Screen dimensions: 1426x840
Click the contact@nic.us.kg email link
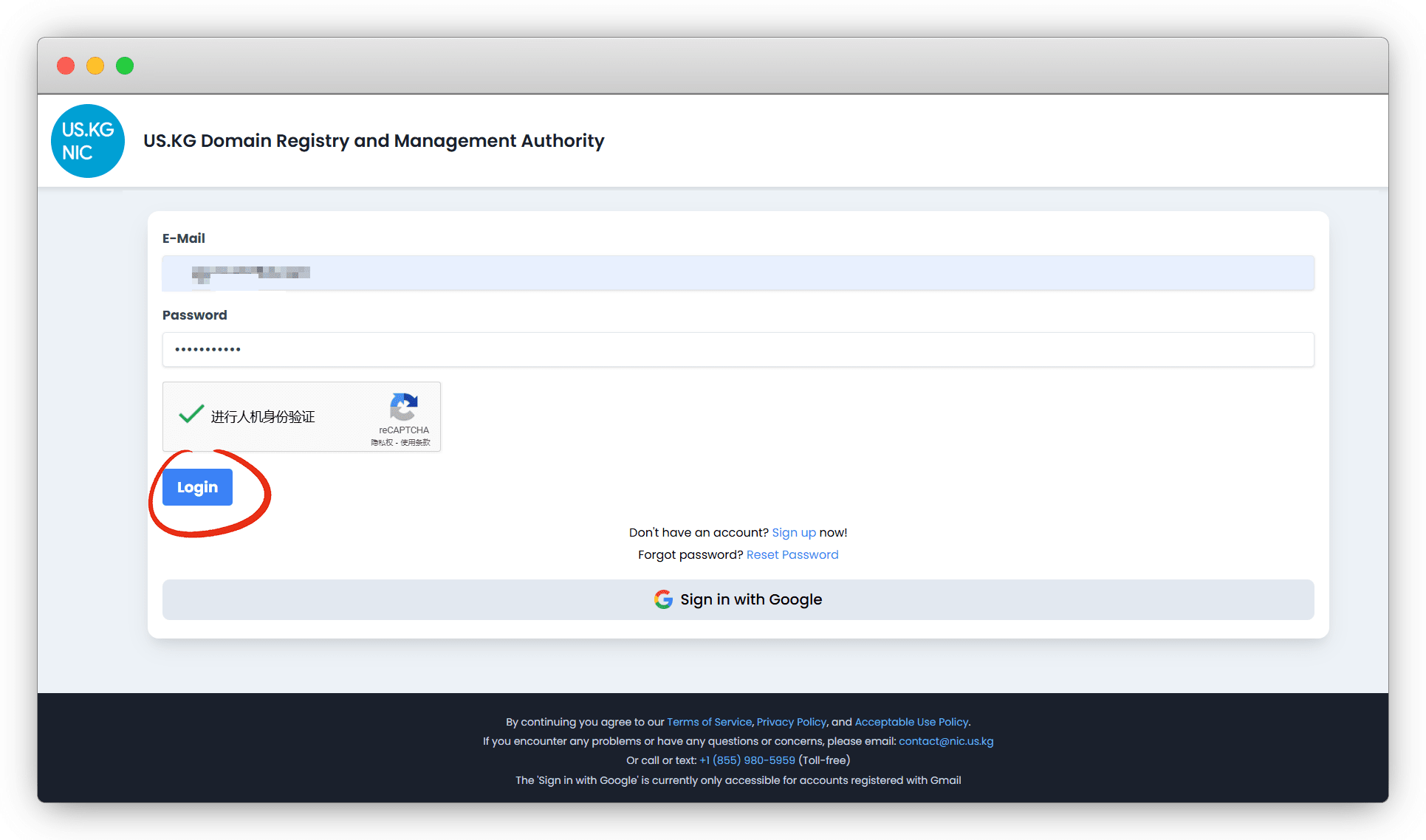pos(945,741)
